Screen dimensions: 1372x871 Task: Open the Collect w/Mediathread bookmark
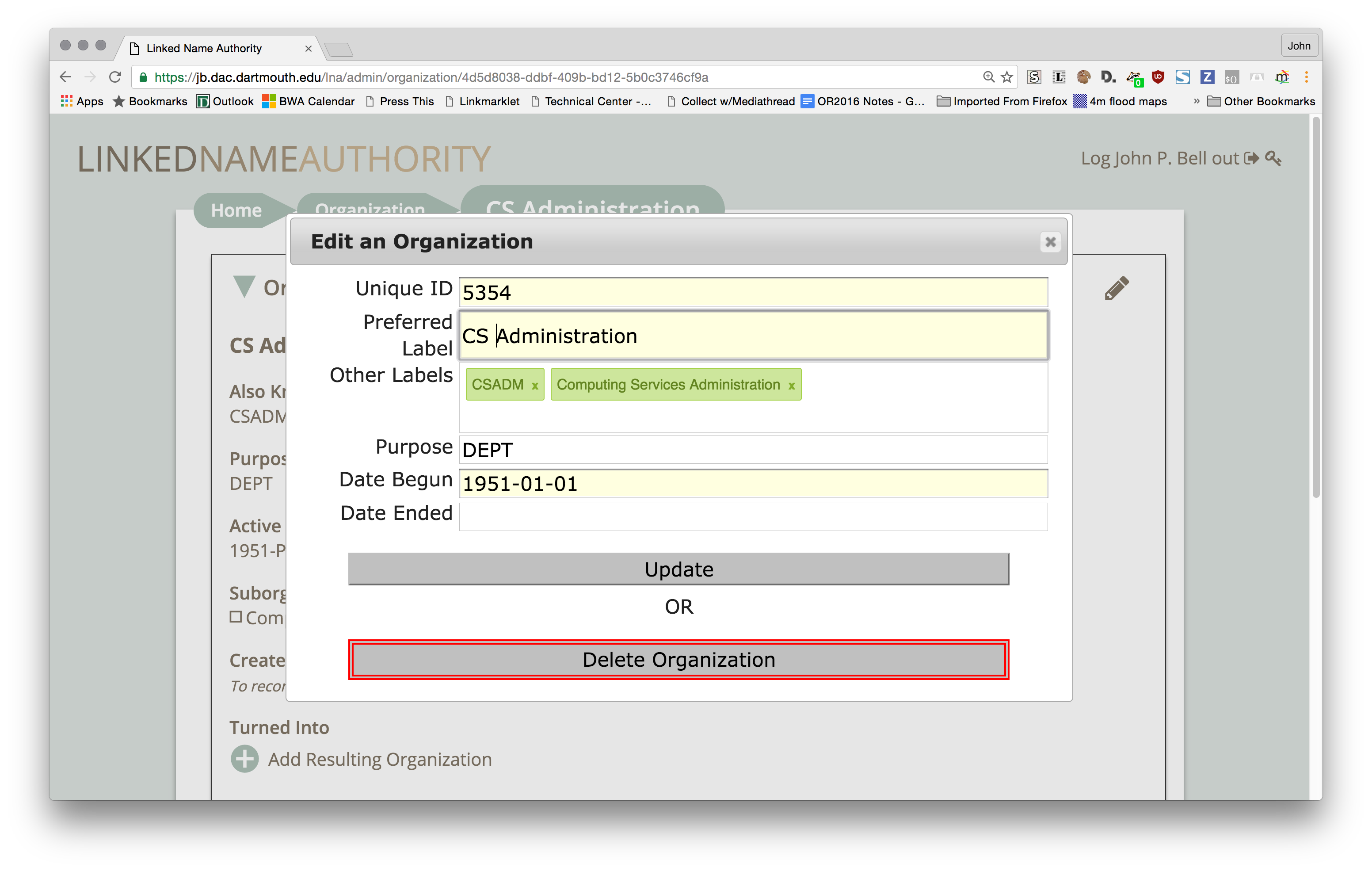[731, 101]
